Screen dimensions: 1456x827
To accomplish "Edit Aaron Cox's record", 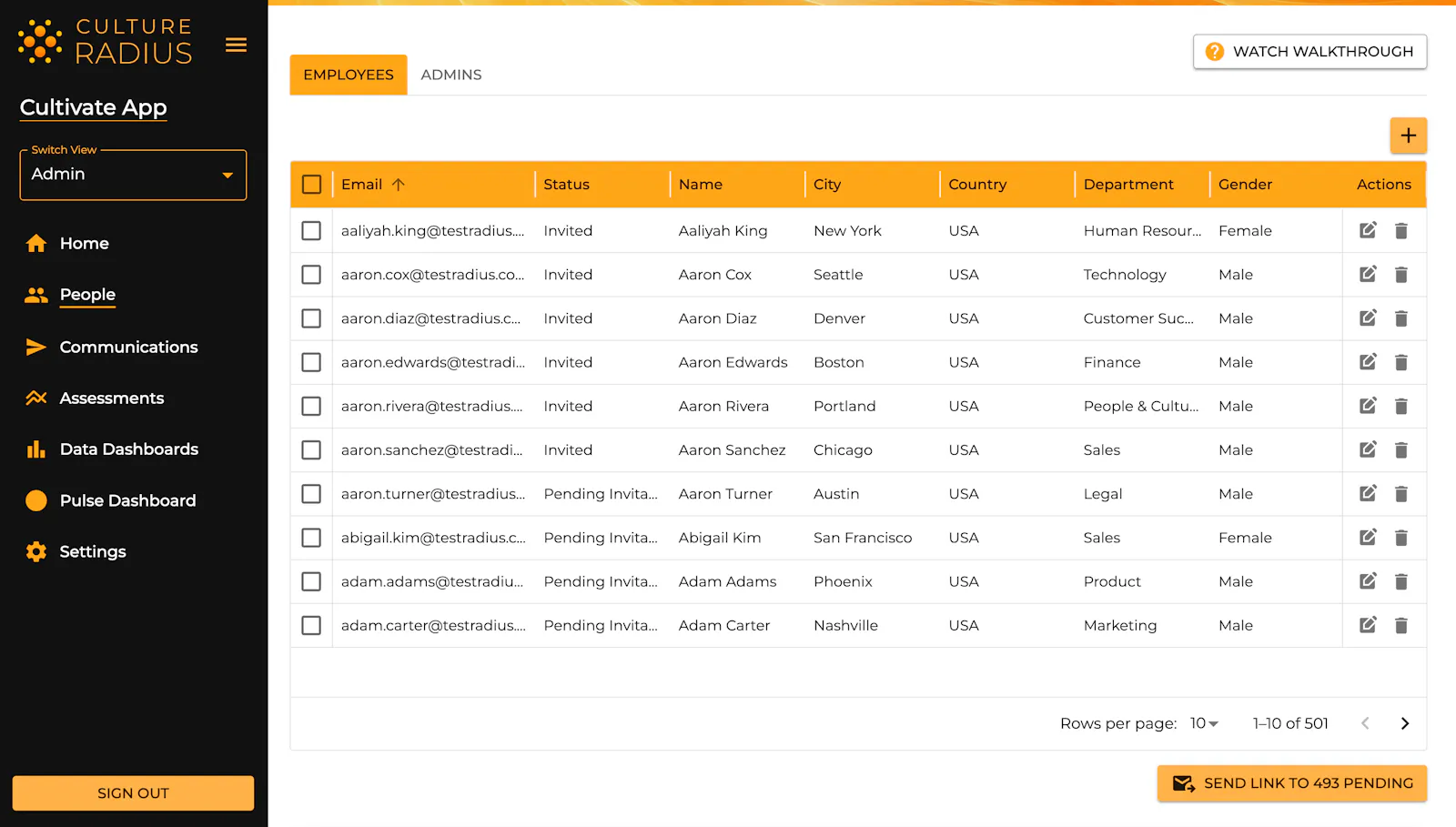I will [x=1368, y=274].
